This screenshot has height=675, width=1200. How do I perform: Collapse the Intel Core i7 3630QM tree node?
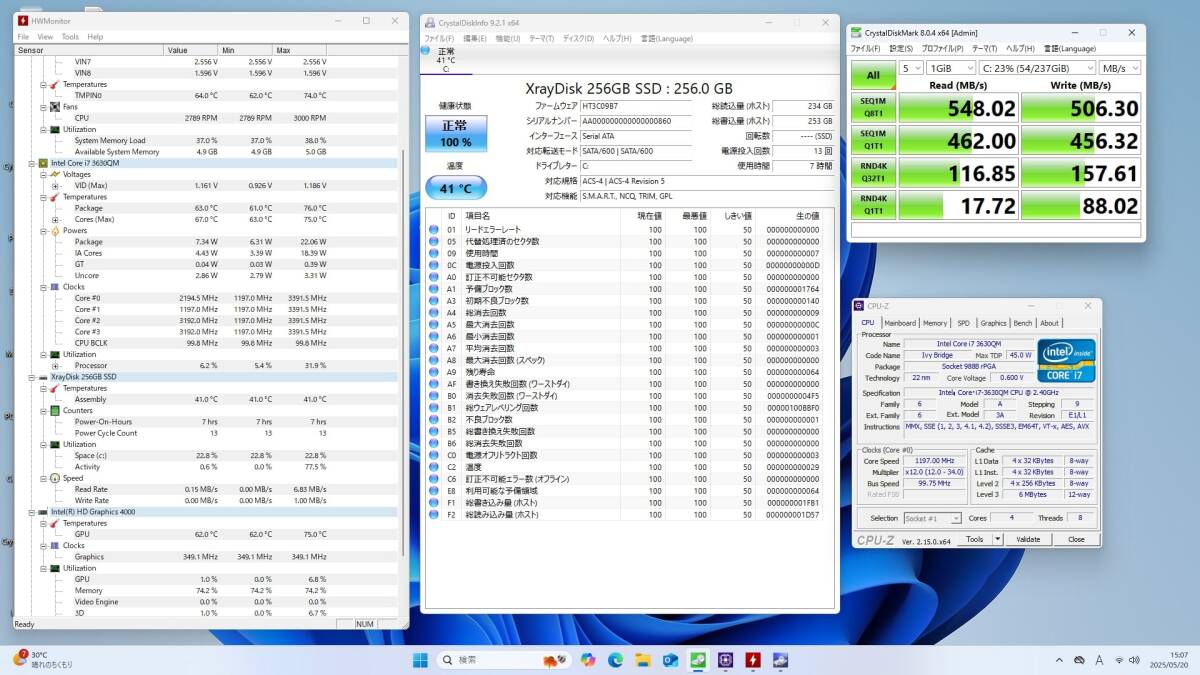click(32, 163)
